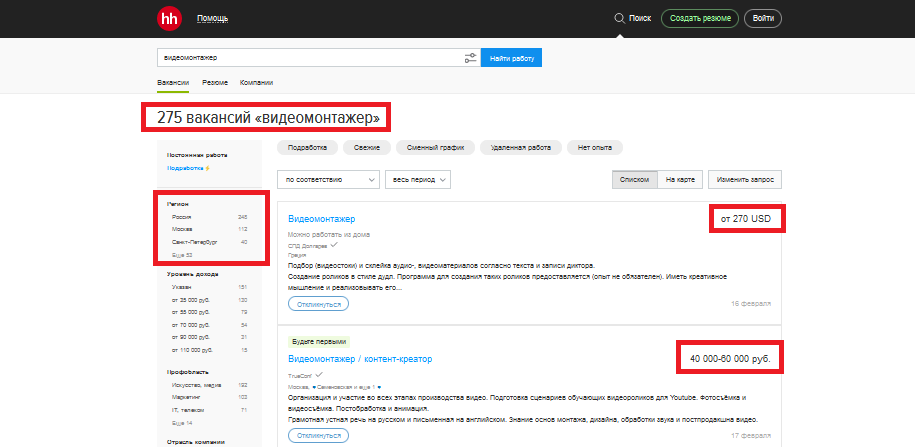Expand more regions via 'Ещё 53'
The height and width of the screenshot is (447, 915).
[x=182, y=255]
